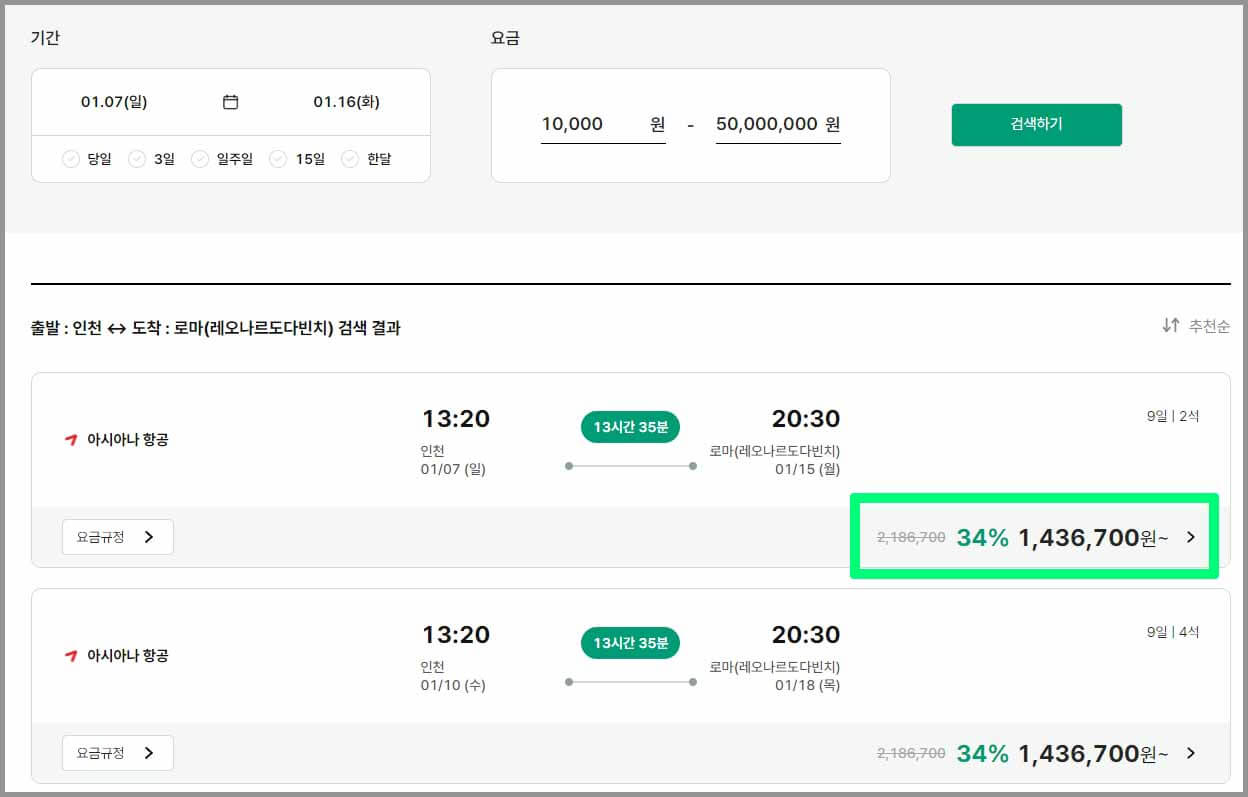The height and width of the screenshot is (797, 1248).
Task: Click the 13시간 35분 duration badge on first flight
Action: click(629, 426)
